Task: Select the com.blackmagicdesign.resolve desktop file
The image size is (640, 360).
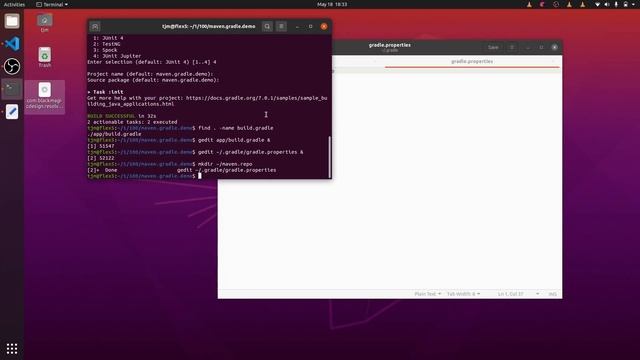Action: pos(44,96)
